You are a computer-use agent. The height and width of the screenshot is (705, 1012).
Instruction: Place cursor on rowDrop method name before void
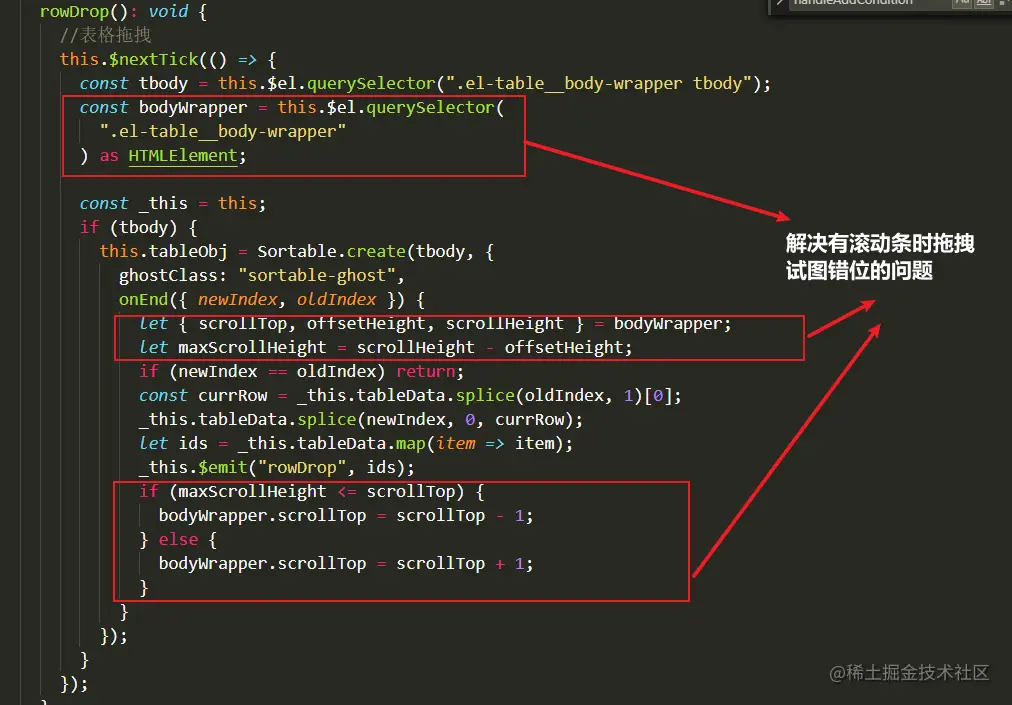tap(74, 12)
